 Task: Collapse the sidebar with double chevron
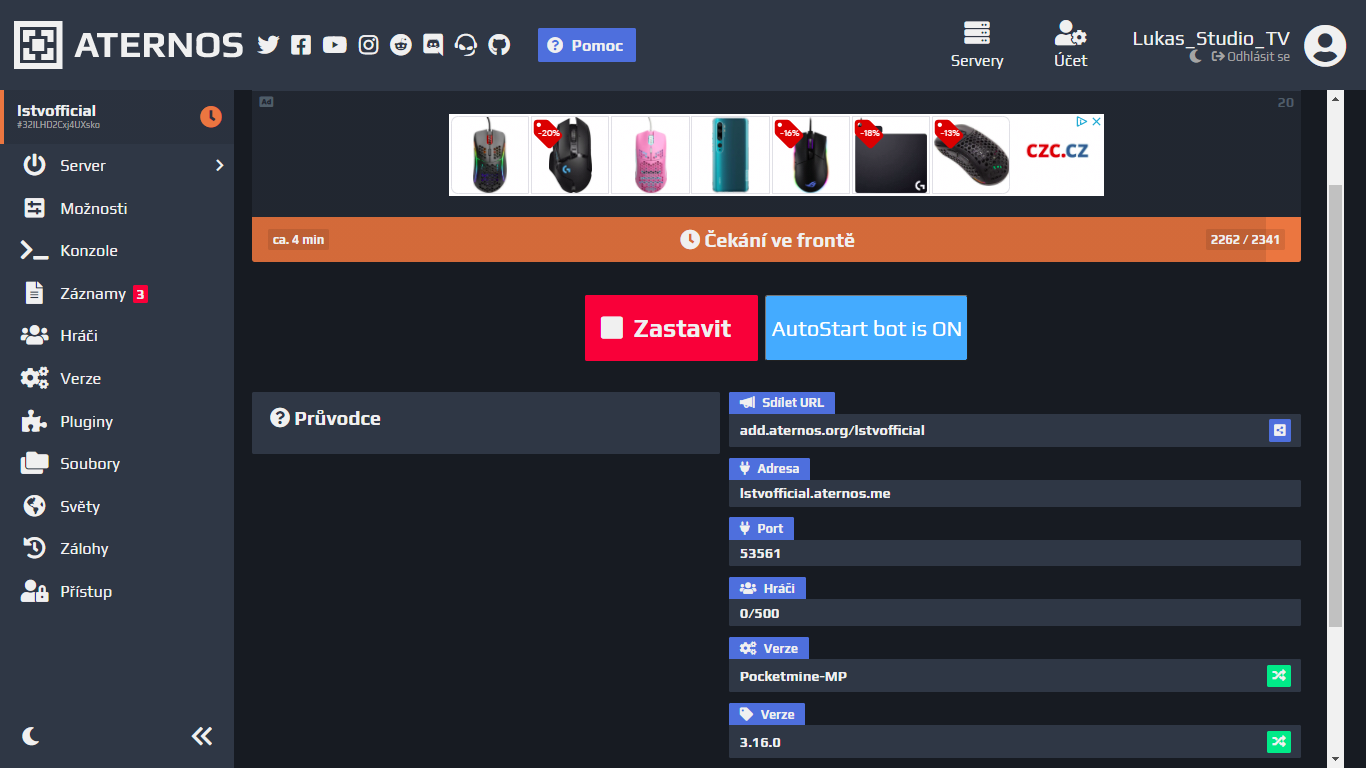click(202, 737)
